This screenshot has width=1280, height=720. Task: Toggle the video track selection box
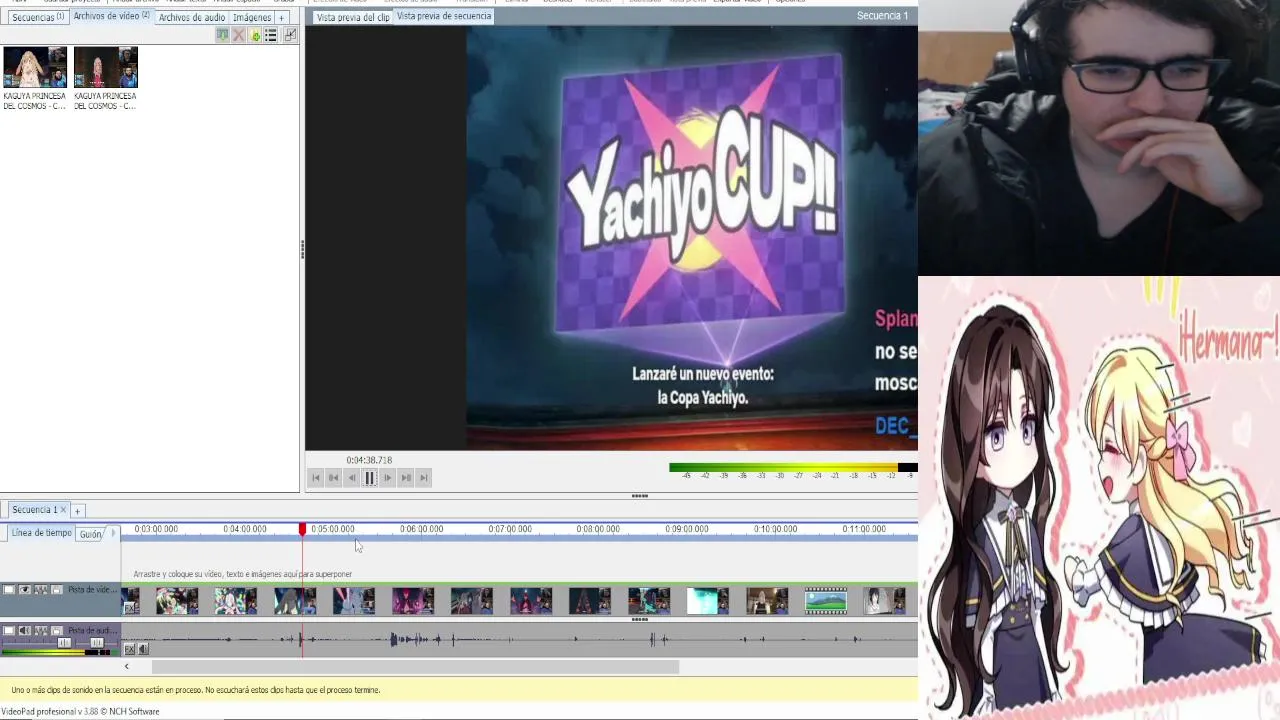point(9,589)
